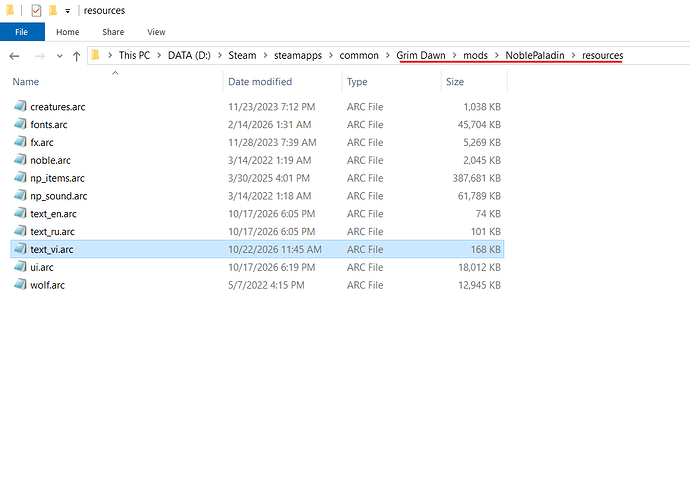Open Customize Quick Access Toolbar dropdown
The image size is (690, 494).
tap(67, 11)
